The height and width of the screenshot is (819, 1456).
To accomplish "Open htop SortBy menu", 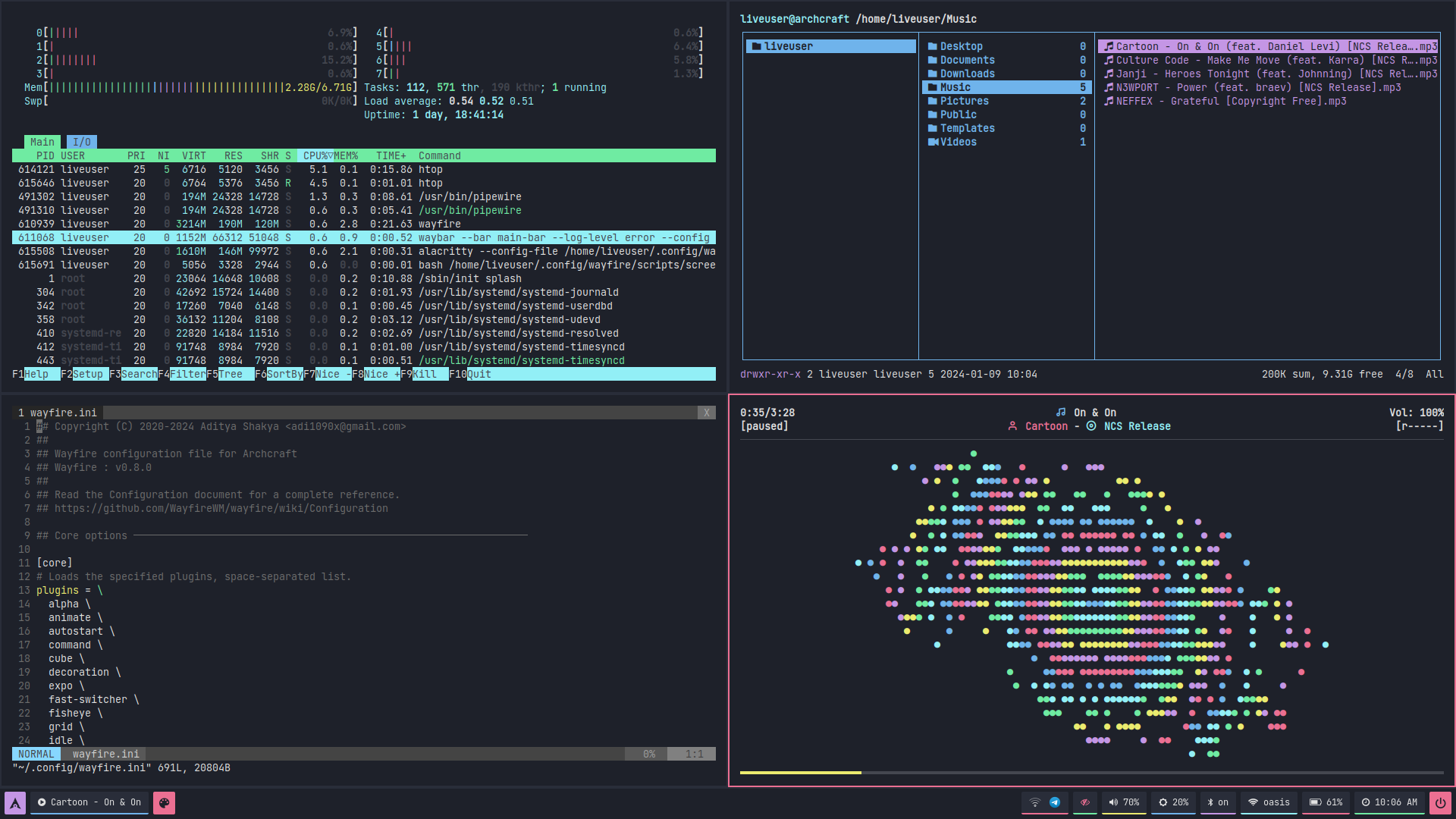I will pos(284,374).
